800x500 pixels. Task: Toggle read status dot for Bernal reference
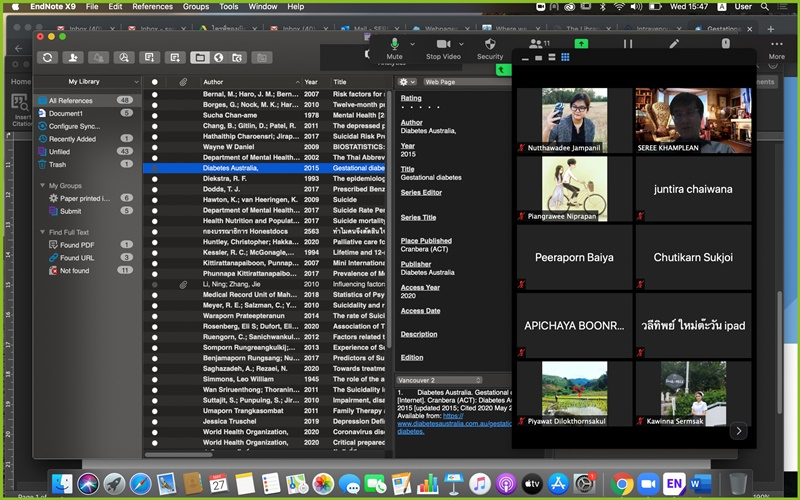point(155,93)
